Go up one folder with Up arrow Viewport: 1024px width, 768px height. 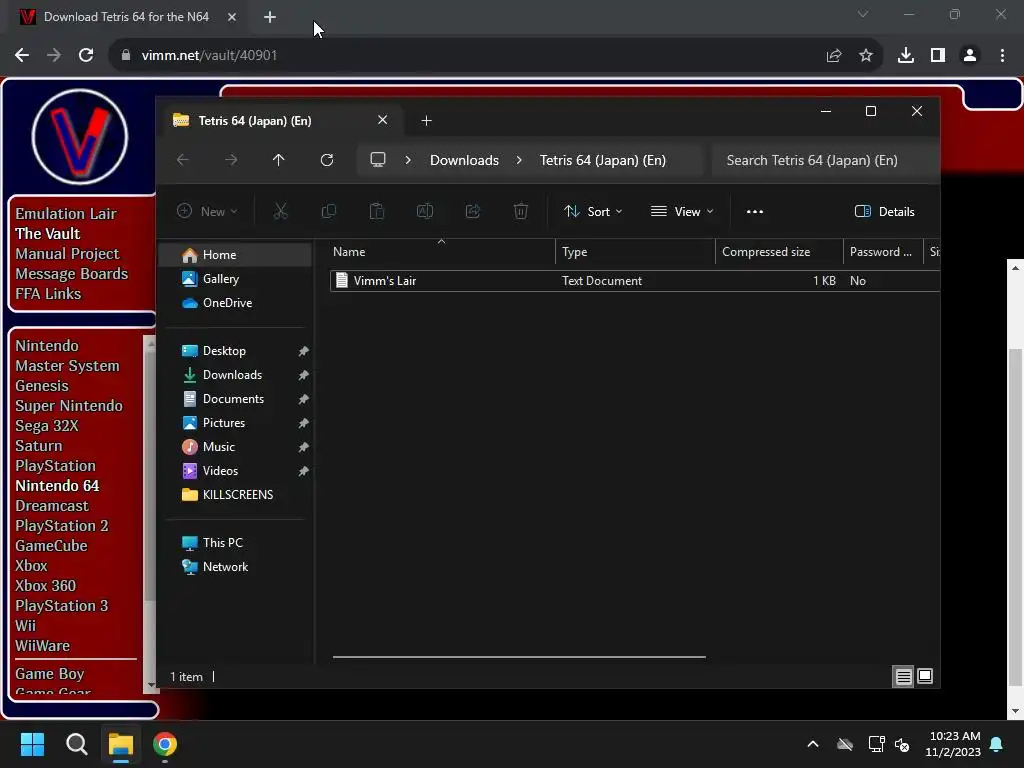(x=279, y=160)
